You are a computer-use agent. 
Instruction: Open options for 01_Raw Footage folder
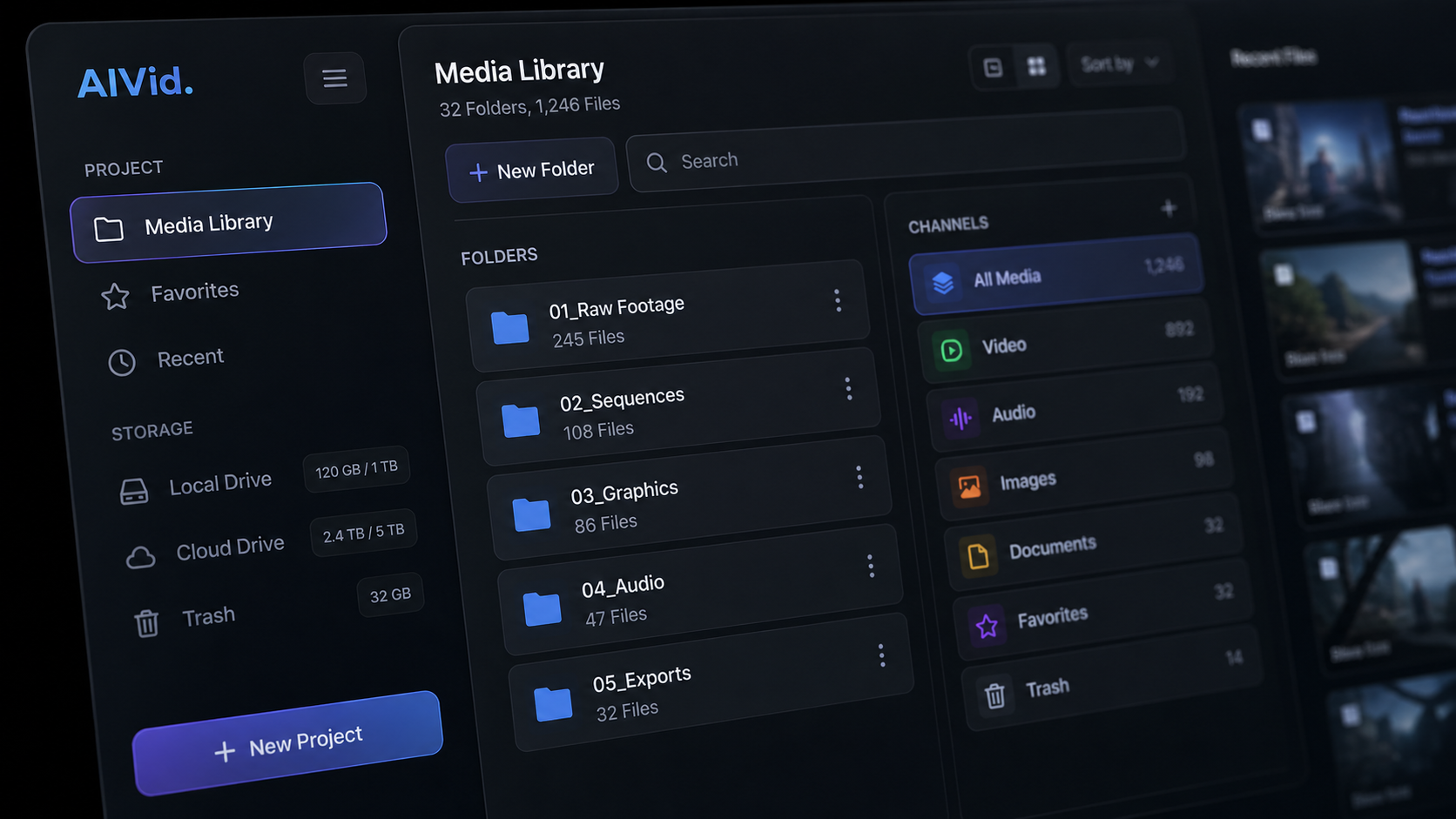[838, 300]
